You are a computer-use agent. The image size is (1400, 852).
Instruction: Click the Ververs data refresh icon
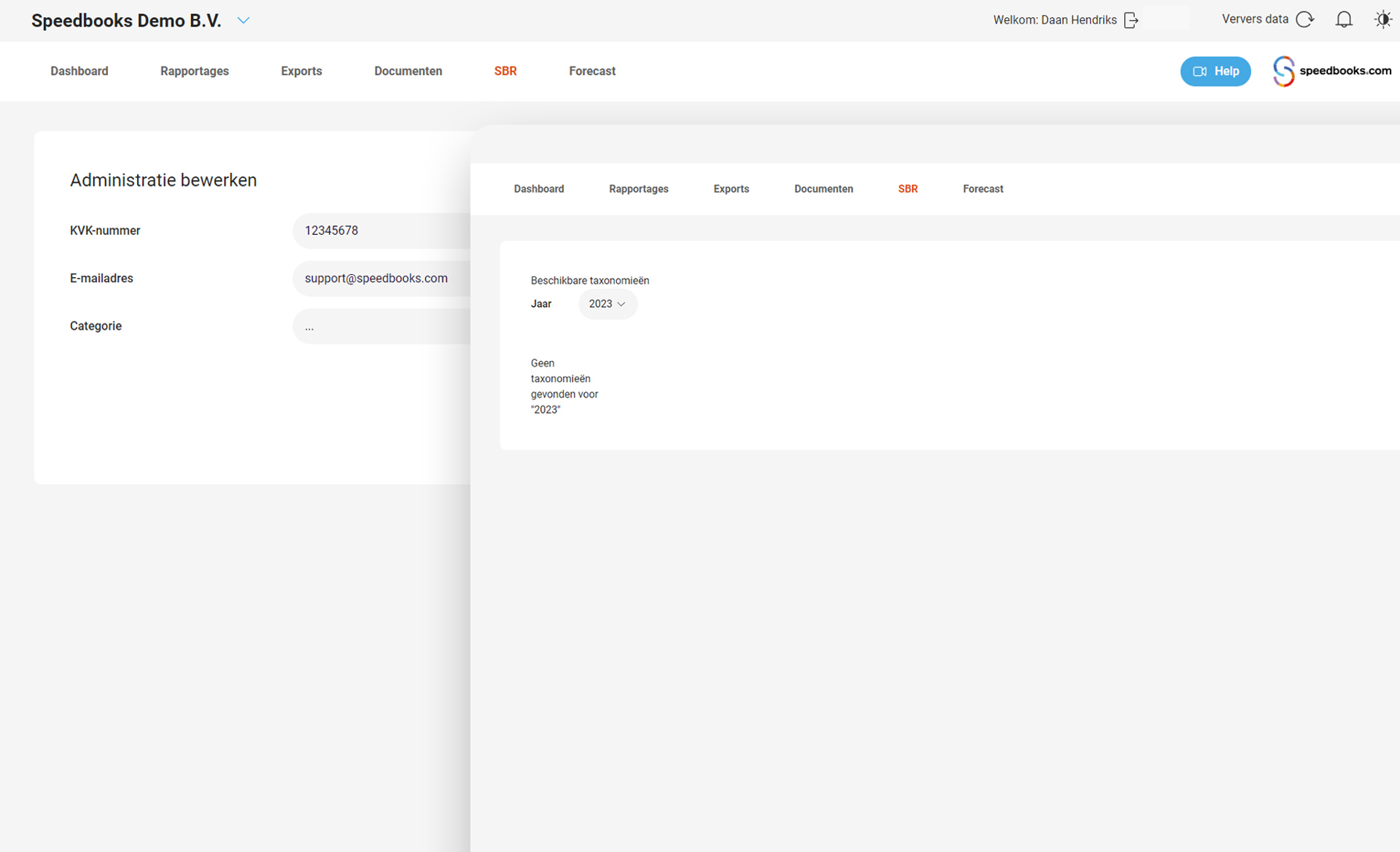1304,20
